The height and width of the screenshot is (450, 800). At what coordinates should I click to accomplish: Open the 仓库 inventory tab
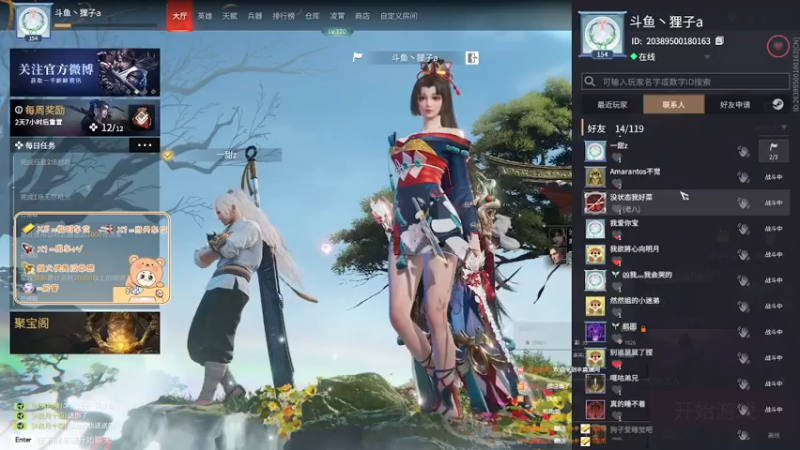pos(312,16)
